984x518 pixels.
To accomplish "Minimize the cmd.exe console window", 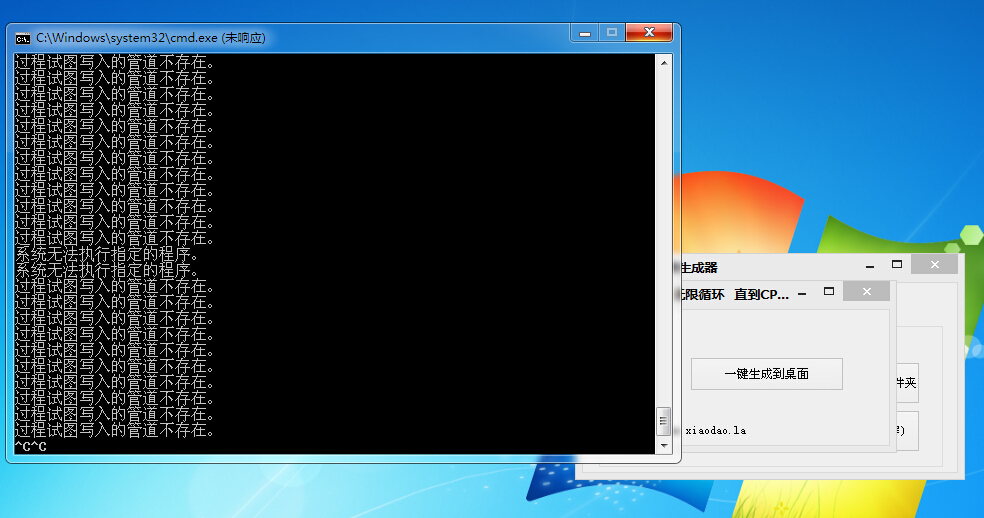I will 585,34.
